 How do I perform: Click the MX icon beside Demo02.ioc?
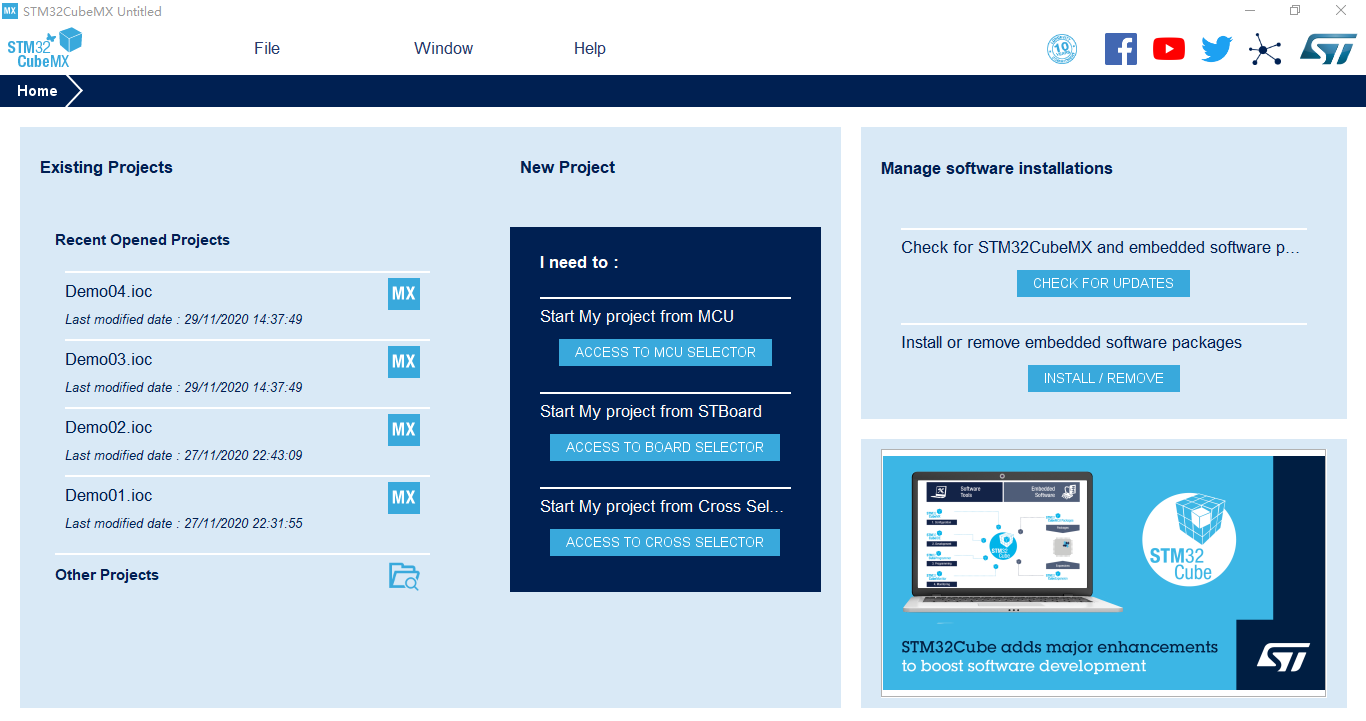(x=404, y=430)
